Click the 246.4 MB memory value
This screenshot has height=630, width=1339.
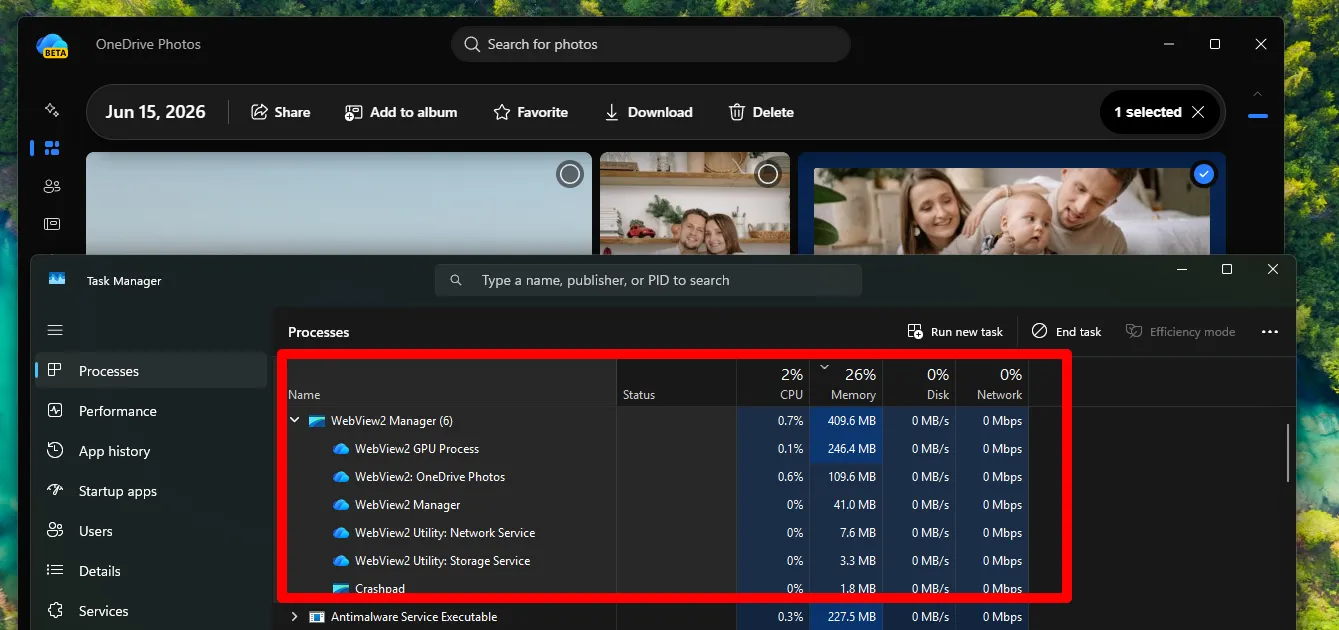[851, 449]
